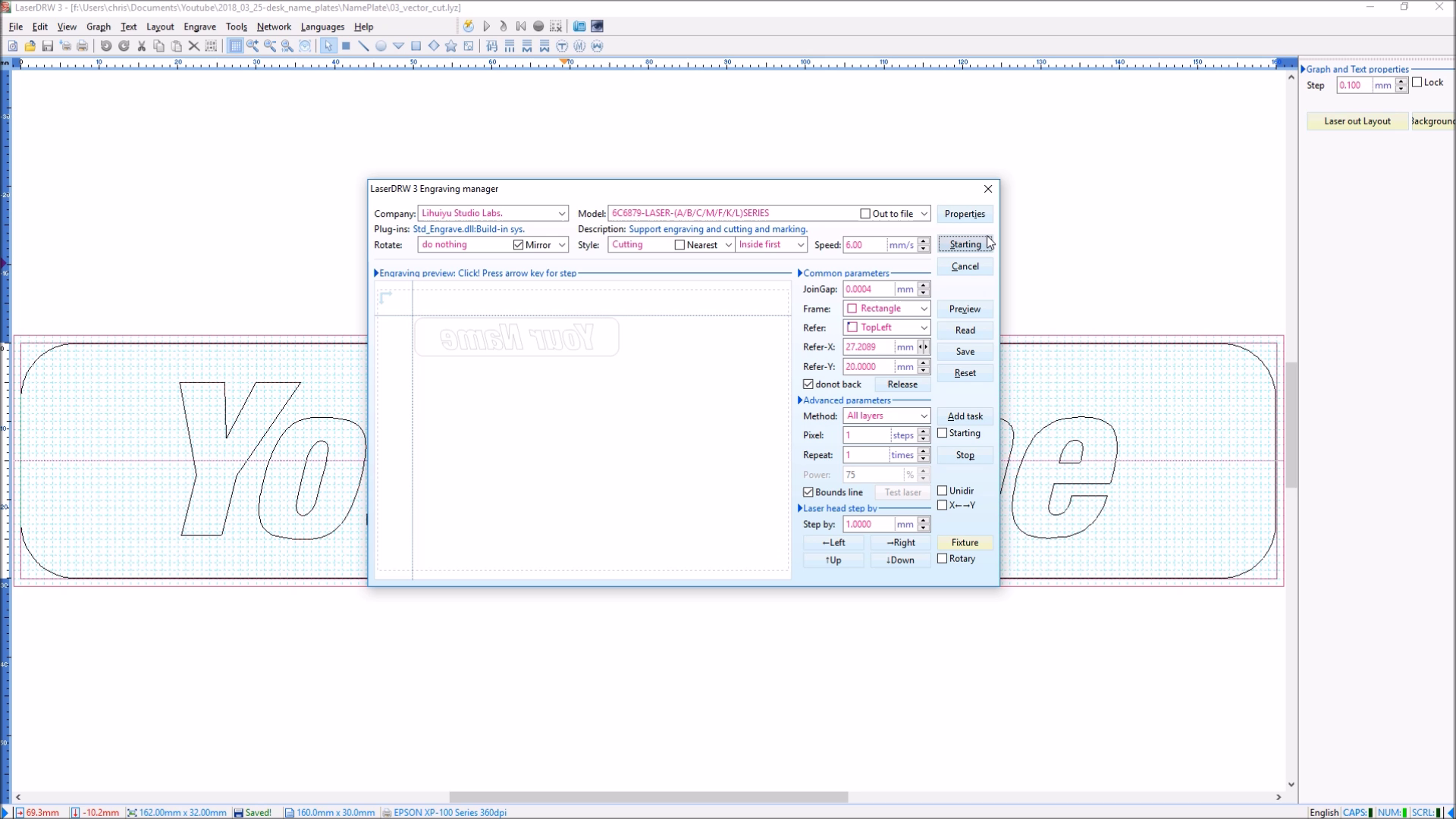Toggle the Mirror checkbox on
Image resolution: width=1456 pixels, height=819 pixels.
(x=519, y=244)
